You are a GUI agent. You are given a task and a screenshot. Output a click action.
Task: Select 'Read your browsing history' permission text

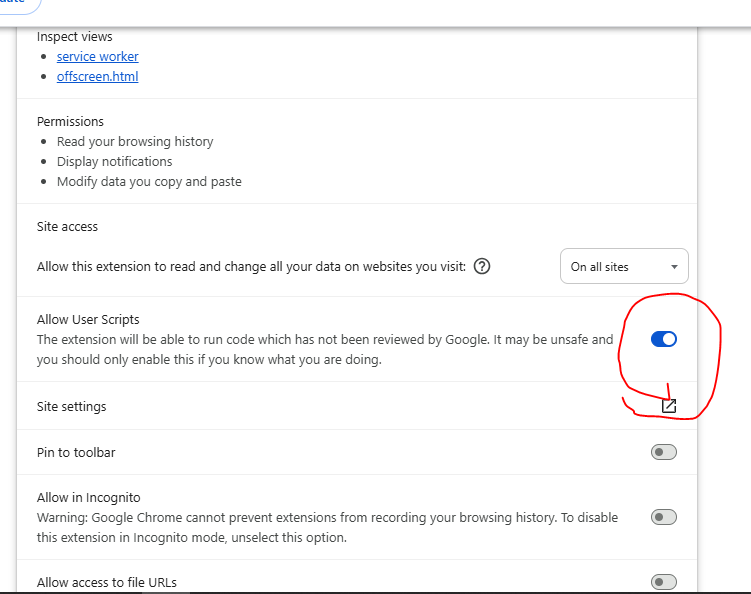[x=135, y=142]
